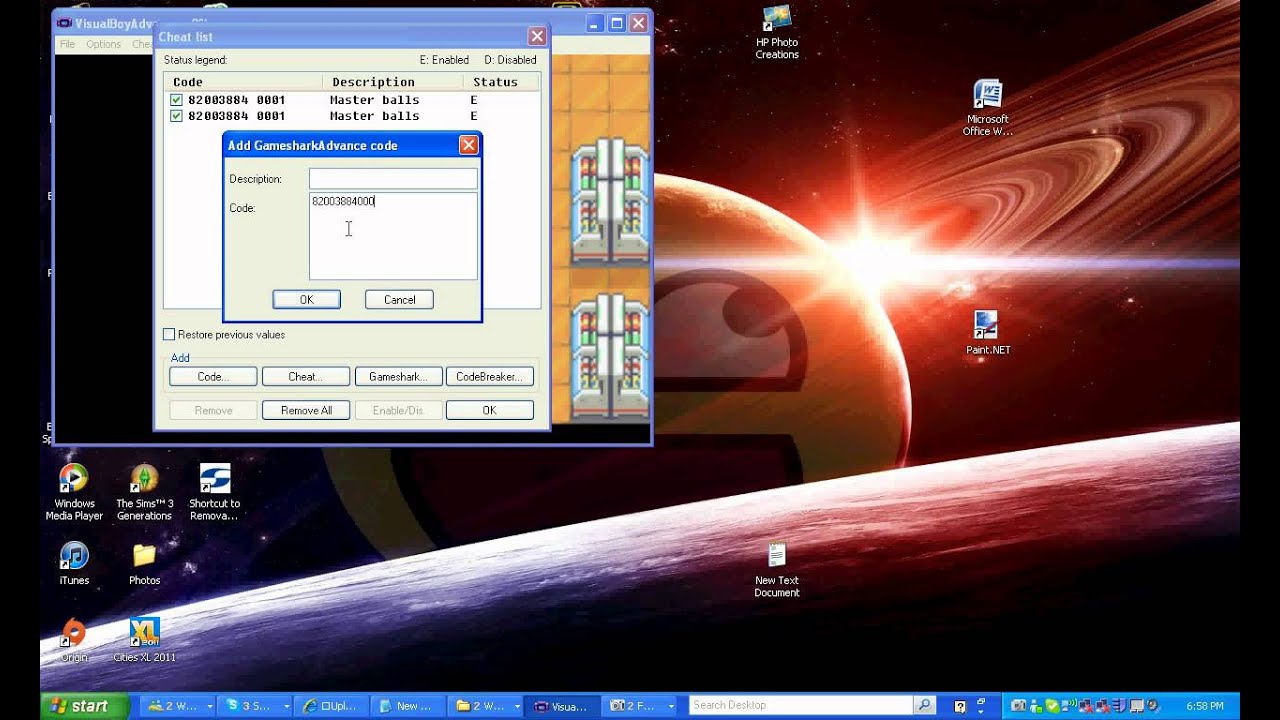This screenshot has height=720, width=1280.
Task: Open Microsoft Office Word desktop shortcut
Action: 987,96
